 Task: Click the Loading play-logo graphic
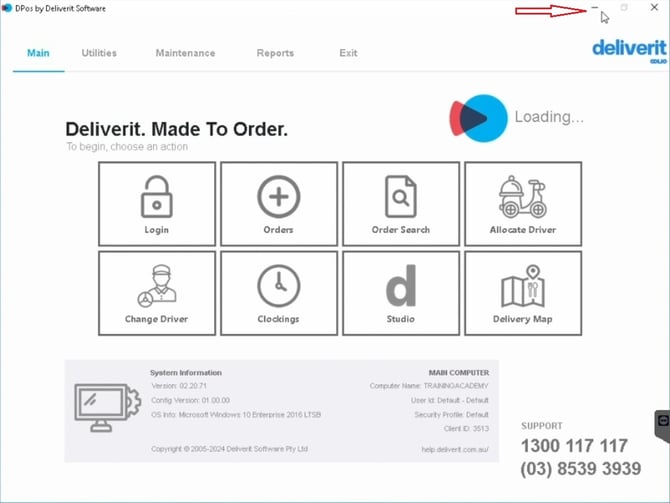tap(478, 118)
